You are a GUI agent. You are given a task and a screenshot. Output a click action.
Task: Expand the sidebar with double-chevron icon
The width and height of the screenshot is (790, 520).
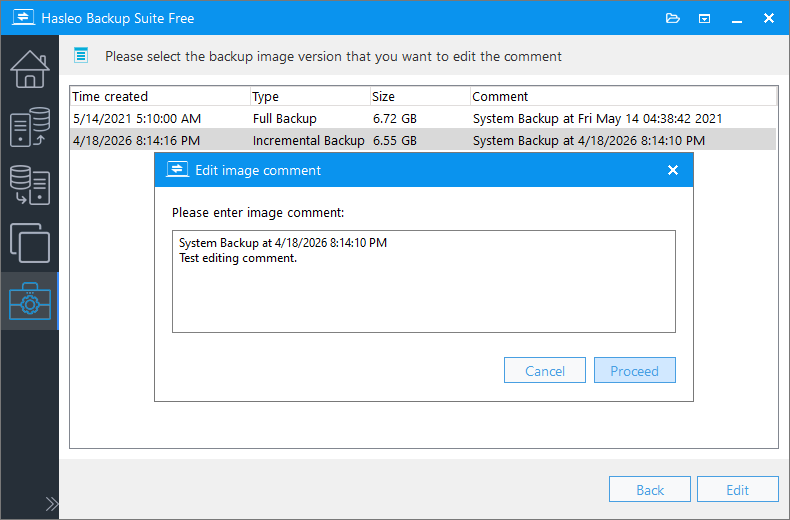(51, 504)
